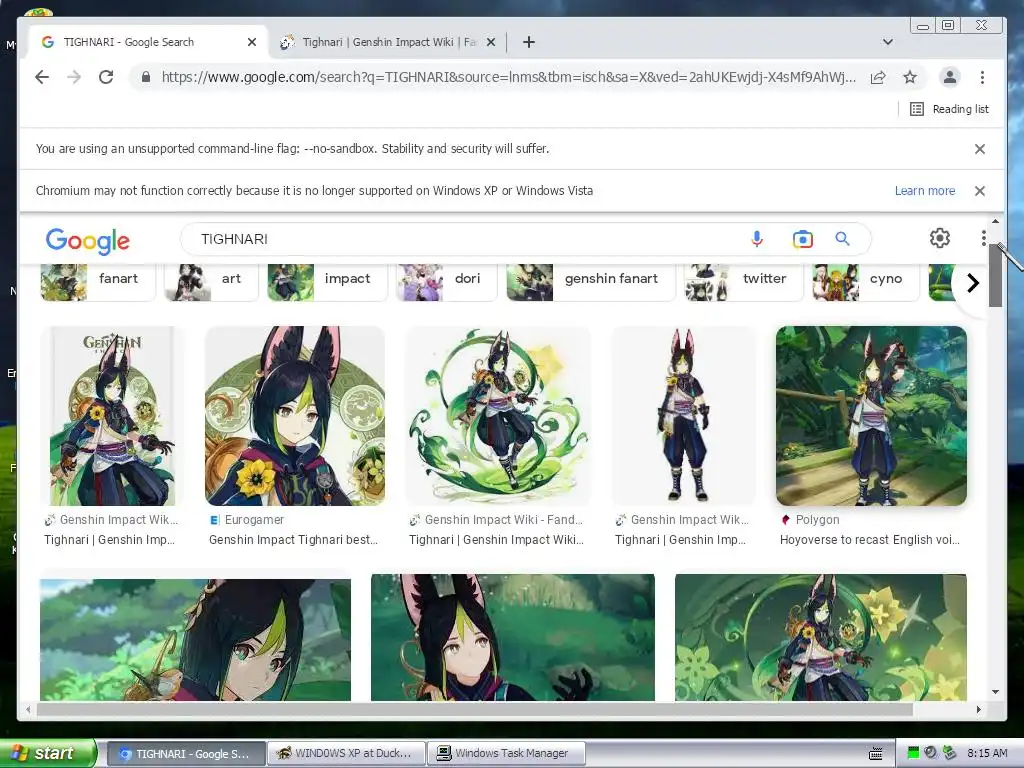The width and height of the screenshot is (1024, 768).
Task: Reload the page with the refresh icon
Action: click(x=106, y=77)
